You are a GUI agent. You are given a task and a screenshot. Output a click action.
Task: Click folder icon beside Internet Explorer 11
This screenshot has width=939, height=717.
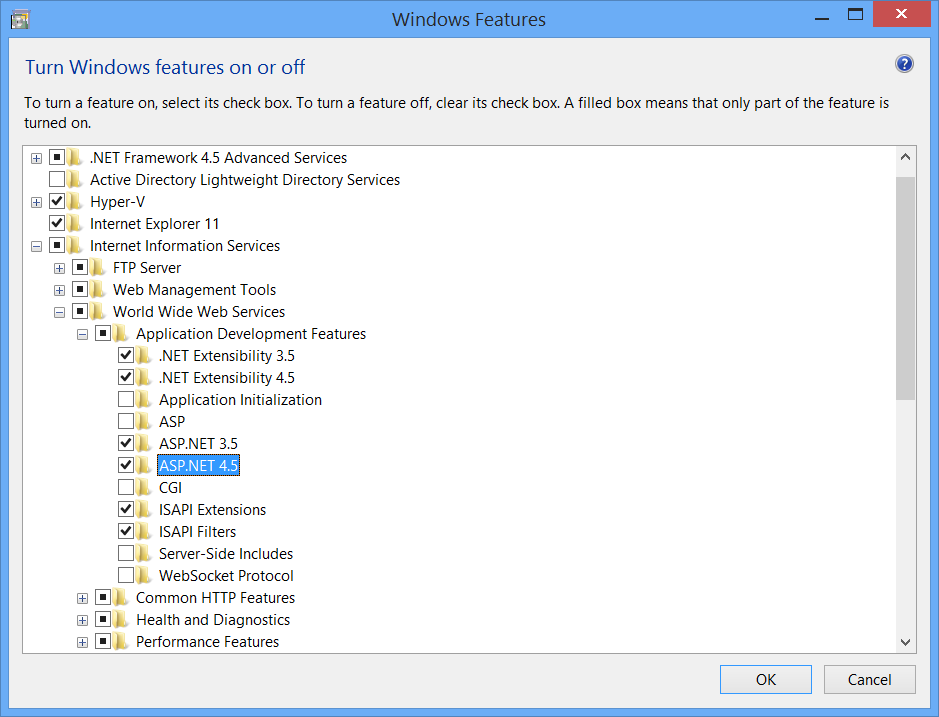[75, 223]
